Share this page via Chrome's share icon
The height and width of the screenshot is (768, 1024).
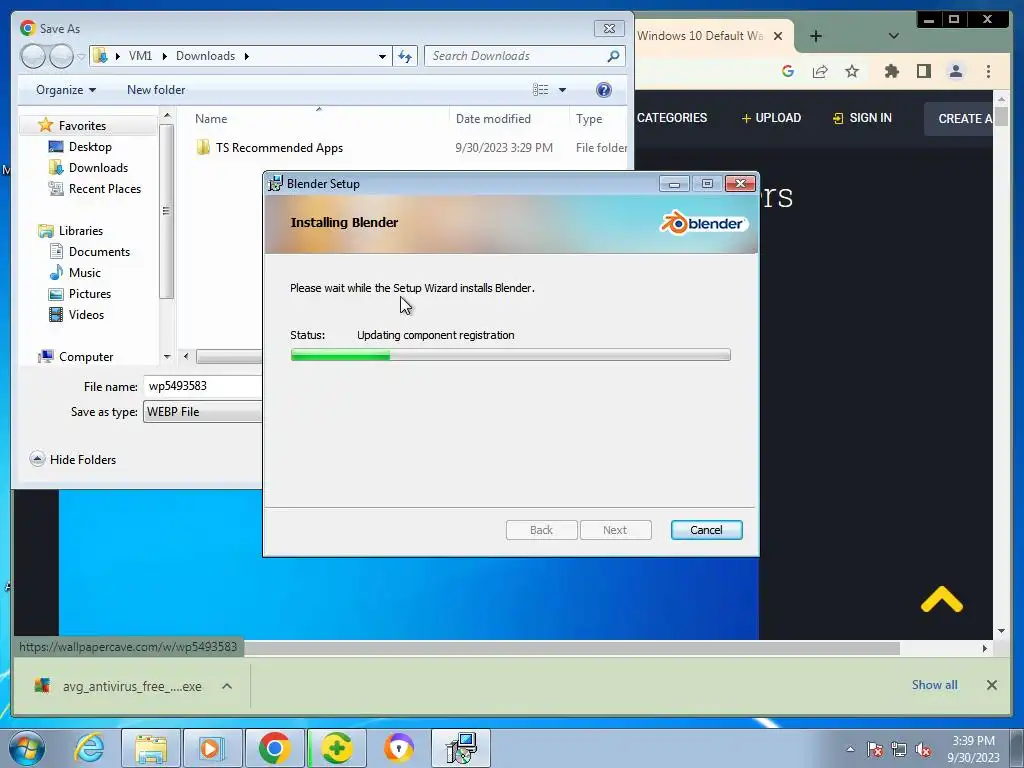(x=820, y=71)
